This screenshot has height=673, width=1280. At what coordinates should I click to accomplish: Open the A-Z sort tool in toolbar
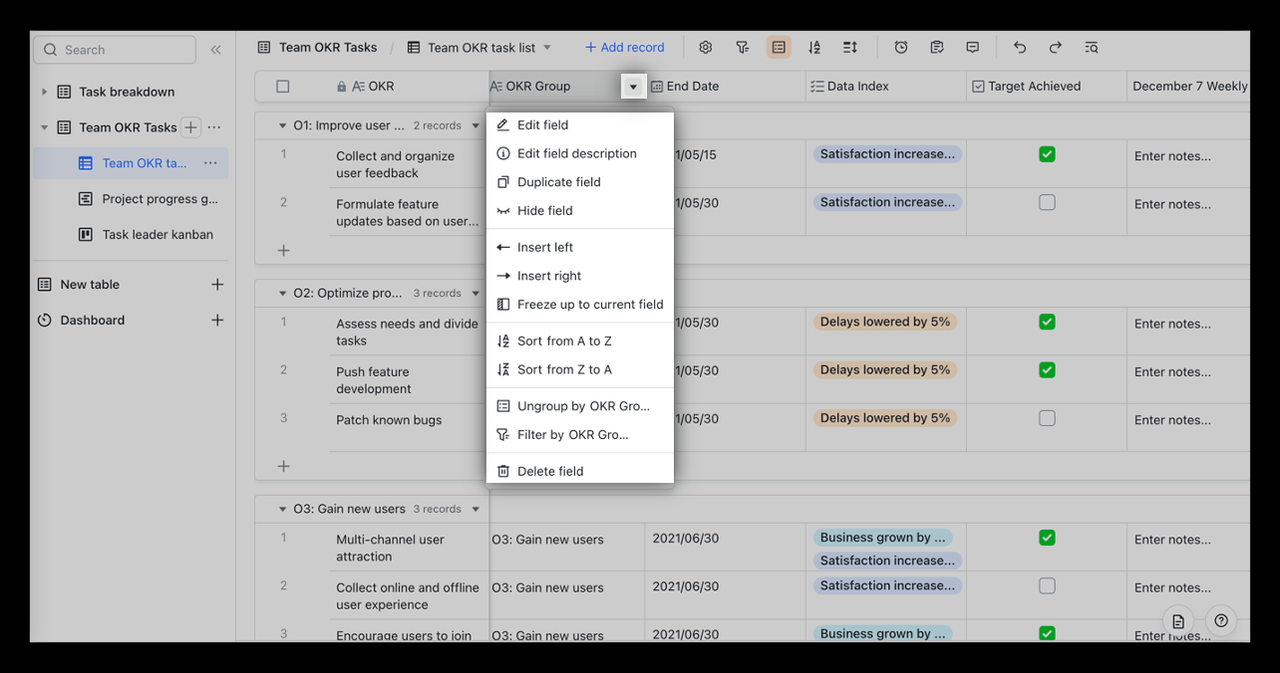(814, 47)
